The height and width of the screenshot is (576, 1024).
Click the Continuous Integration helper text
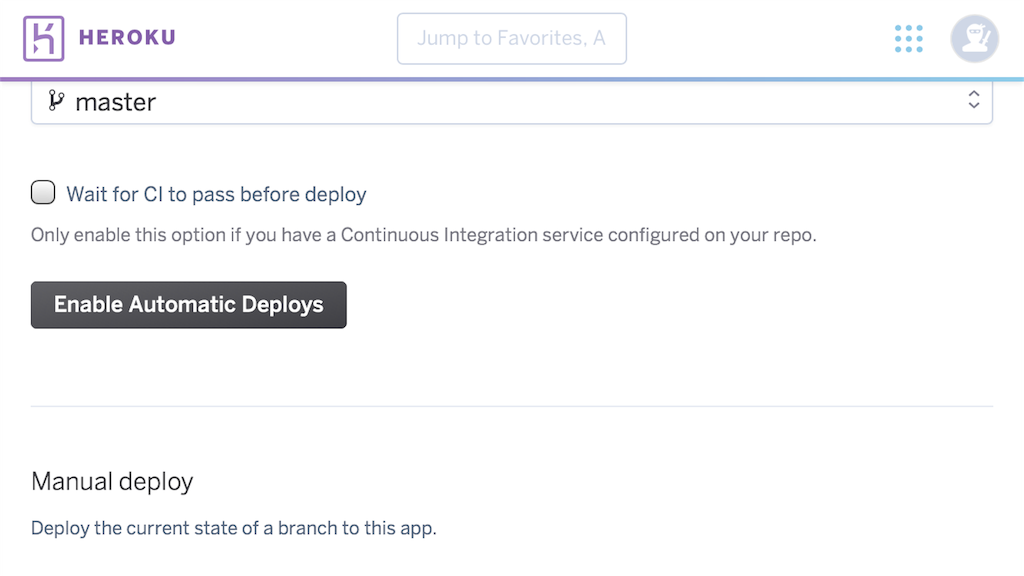(x=423, y=237)
